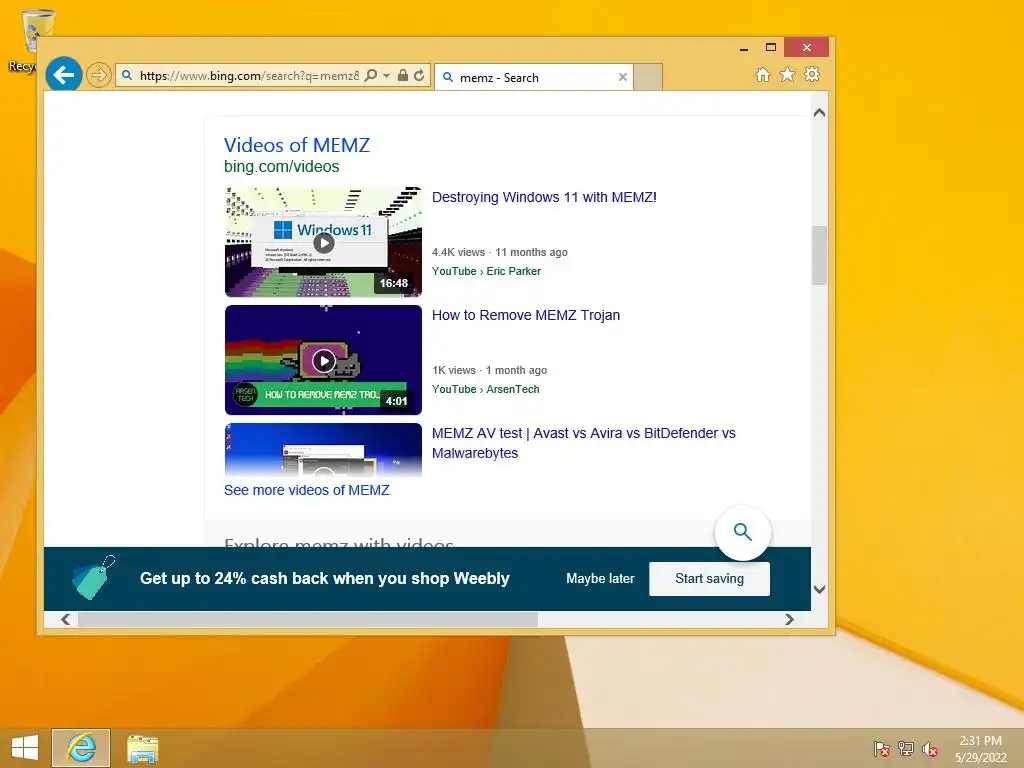Click the vertical scrollbar up arrow
1024x768 pixels.
click(x=820, y=113)
